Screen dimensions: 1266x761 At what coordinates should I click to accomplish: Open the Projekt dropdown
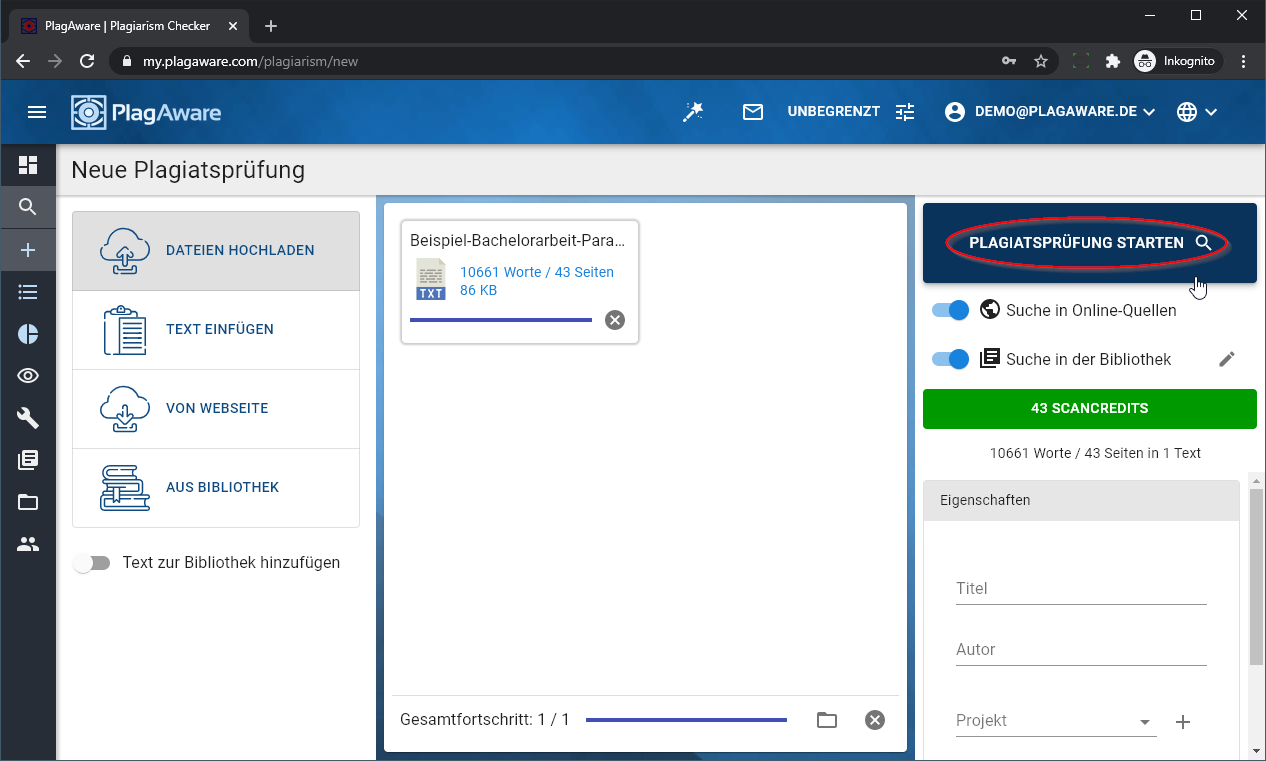1056,721
